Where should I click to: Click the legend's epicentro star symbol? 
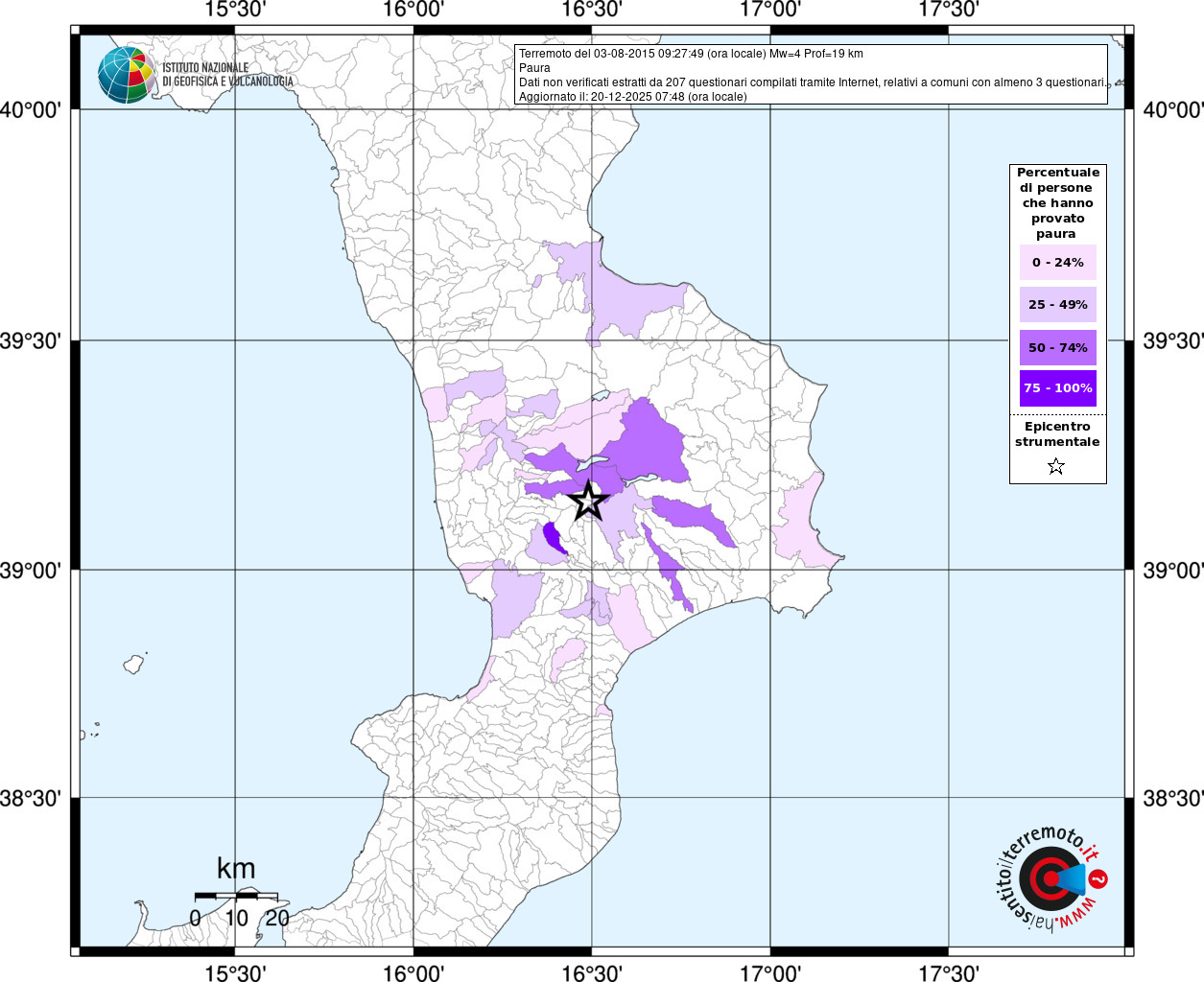click(x=1056, y=467)
